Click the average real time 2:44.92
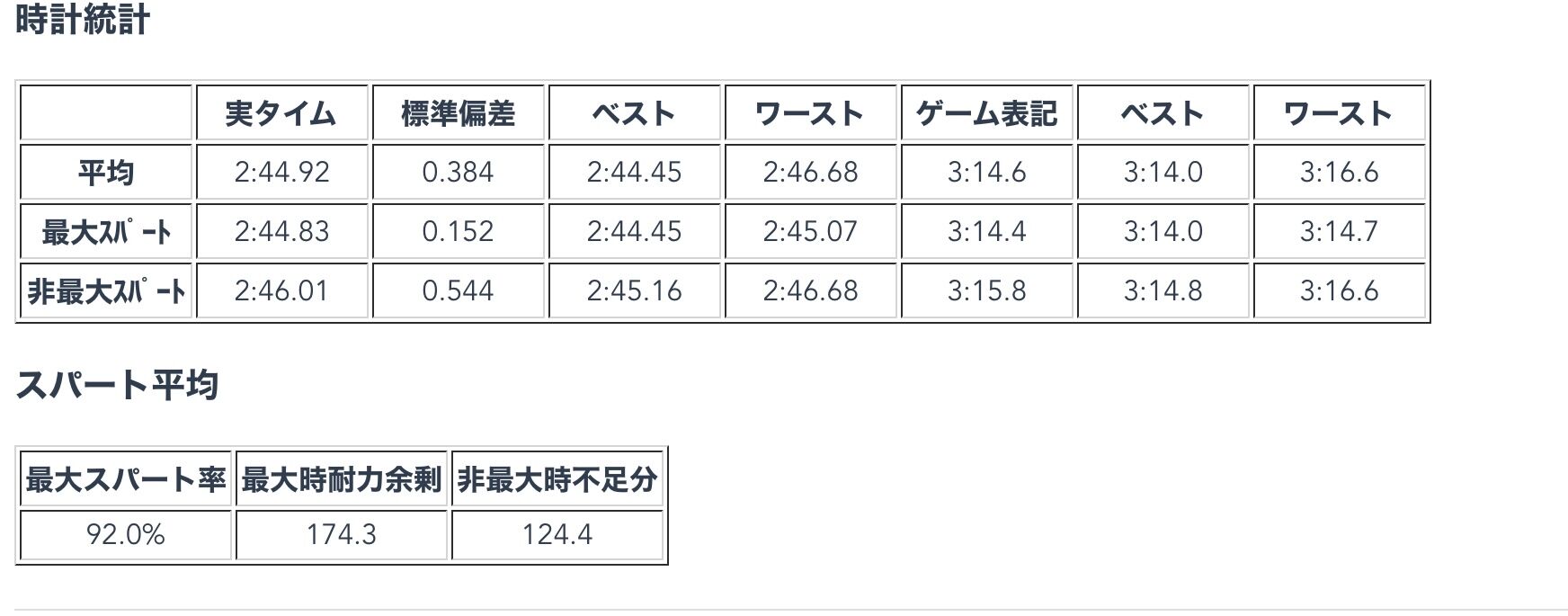1568x616 pixels. (282, 172)
